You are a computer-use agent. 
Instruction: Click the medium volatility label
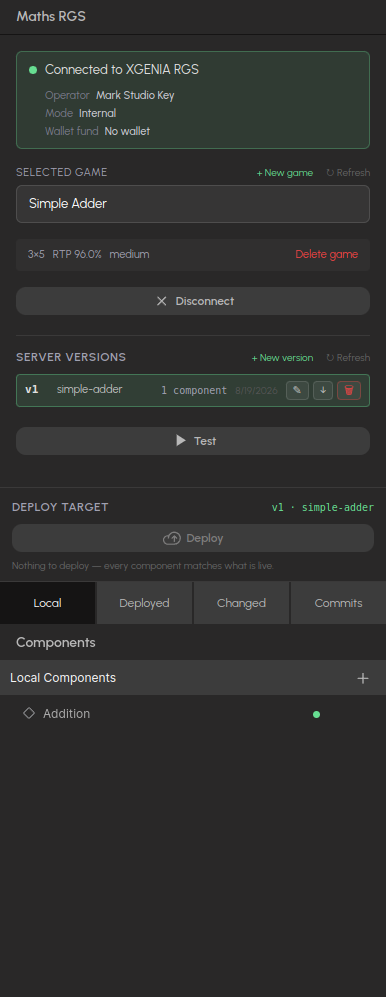(x=129, y=254)
